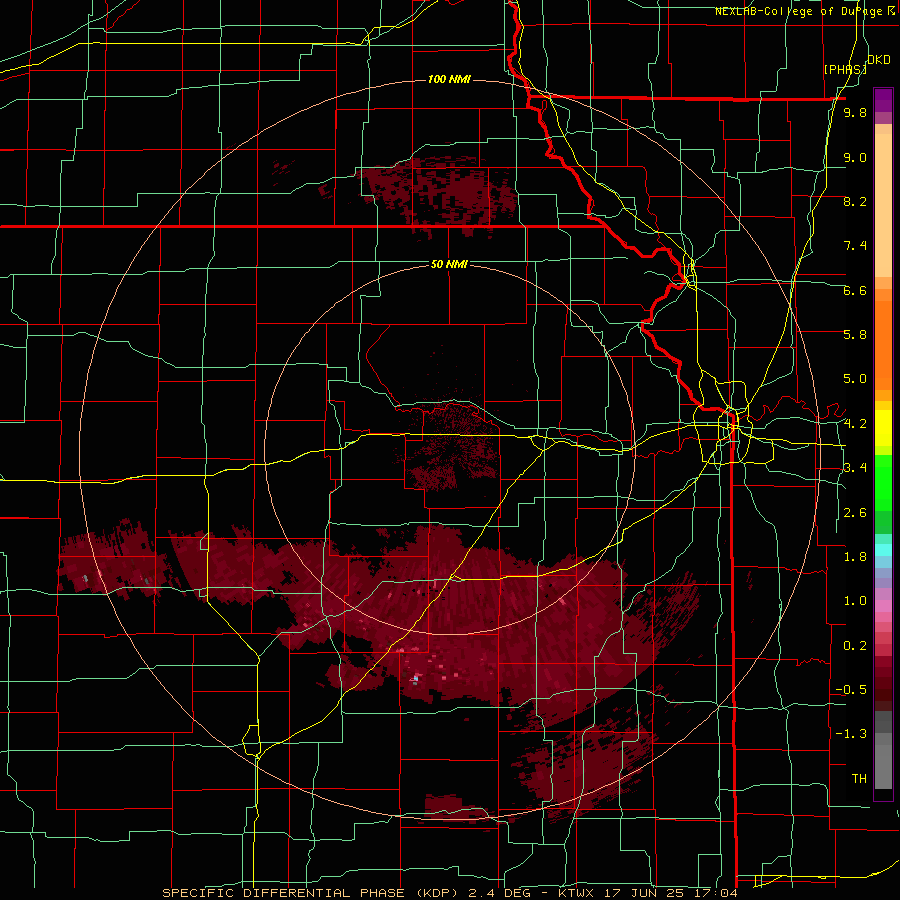Pick the dark orange band on the color bar

coord(883,345)
